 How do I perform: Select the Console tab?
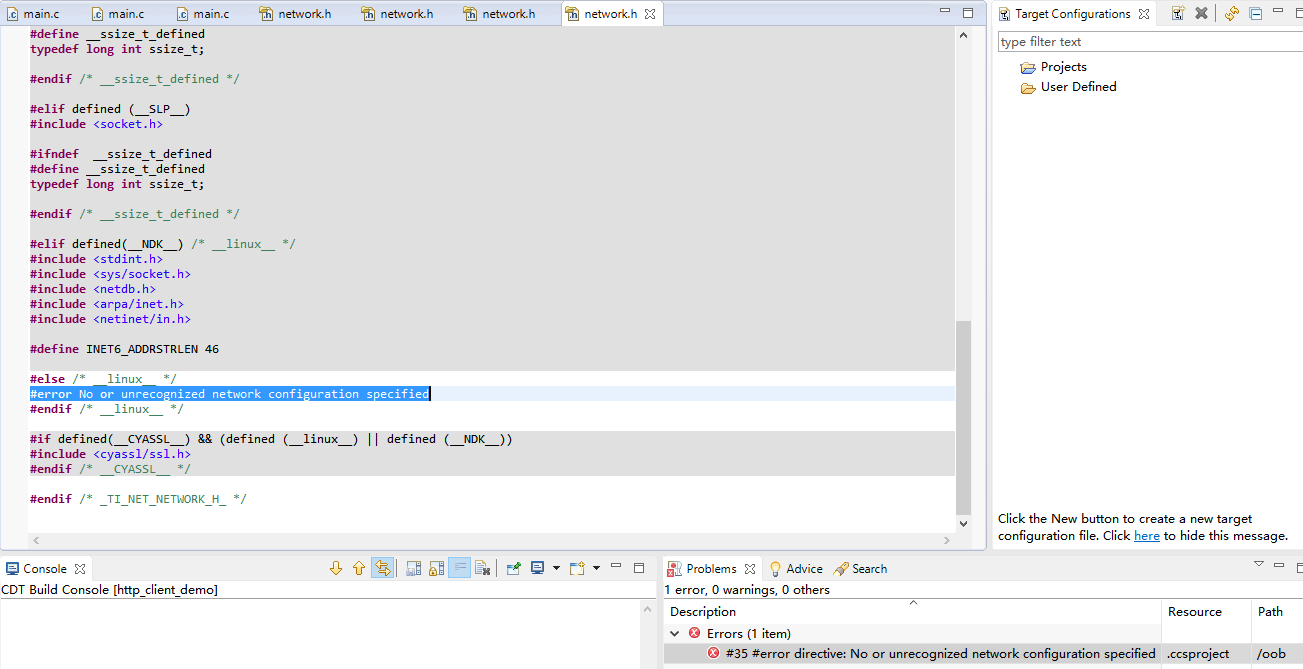coord(37,569)
